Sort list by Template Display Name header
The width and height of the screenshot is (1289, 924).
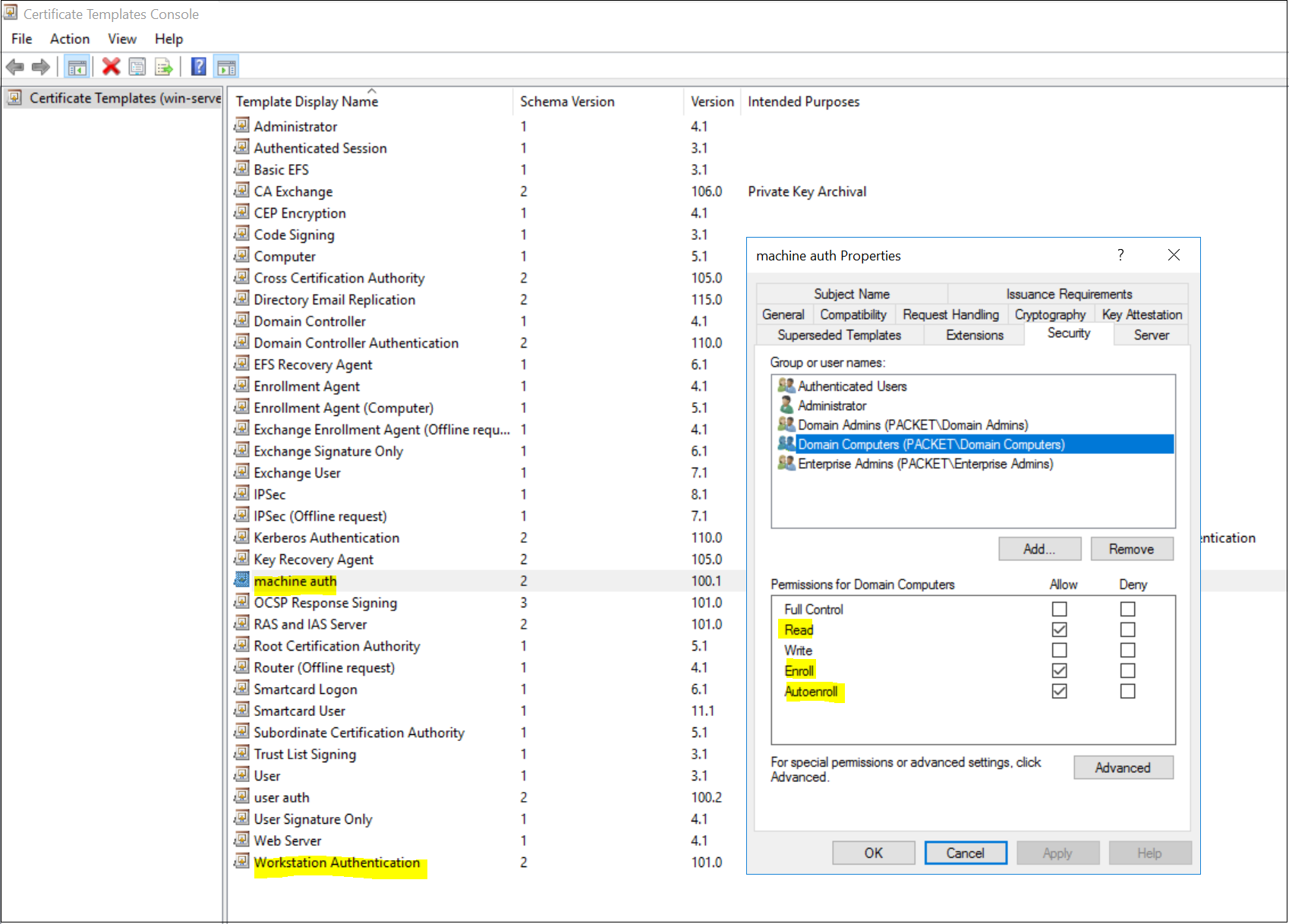pos(307,102)
